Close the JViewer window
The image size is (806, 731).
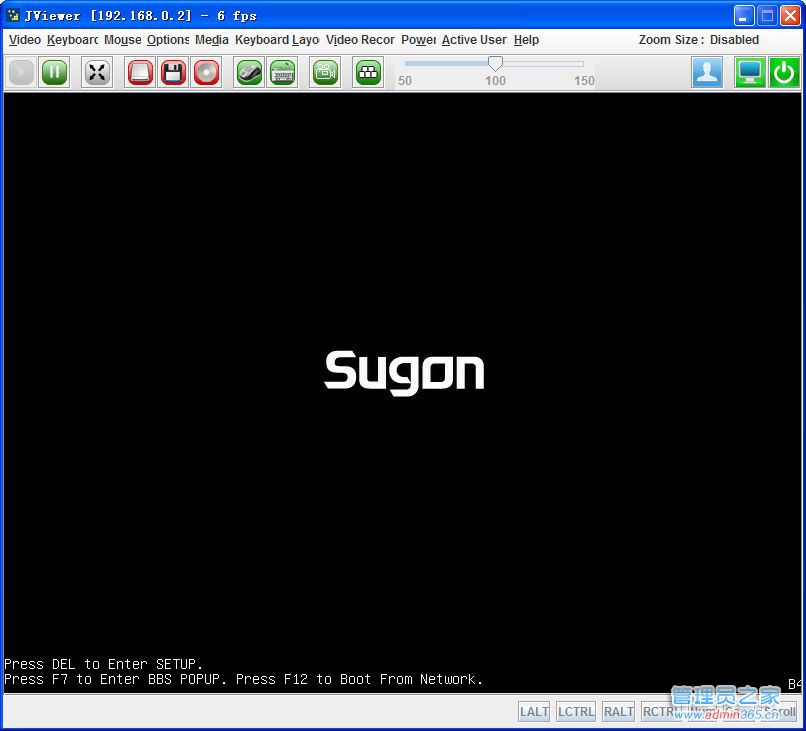790,15
